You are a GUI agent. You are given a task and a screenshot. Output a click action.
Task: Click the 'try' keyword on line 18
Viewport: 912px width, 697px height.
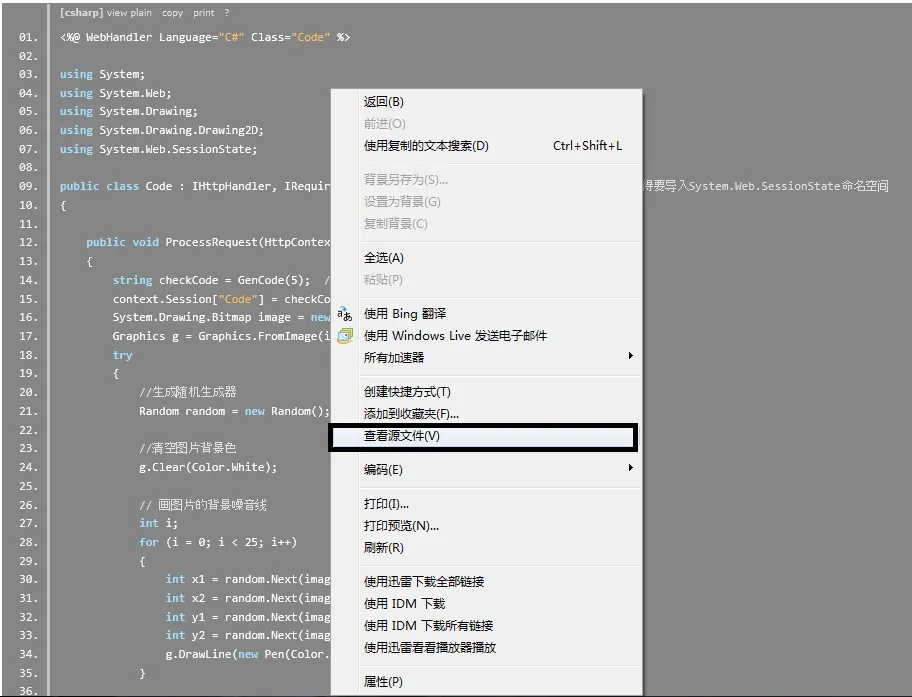click(123, 355)
